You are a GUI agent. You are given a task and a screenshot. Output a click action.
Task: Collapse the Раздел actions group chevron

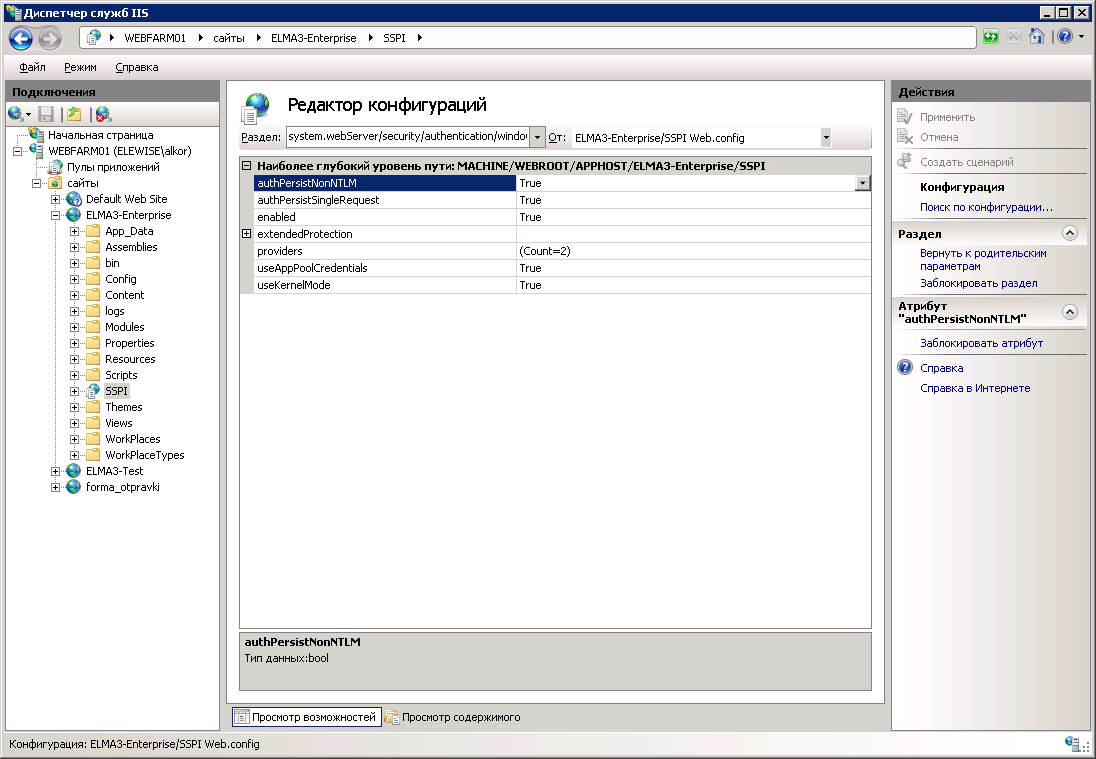(1069, 233)
